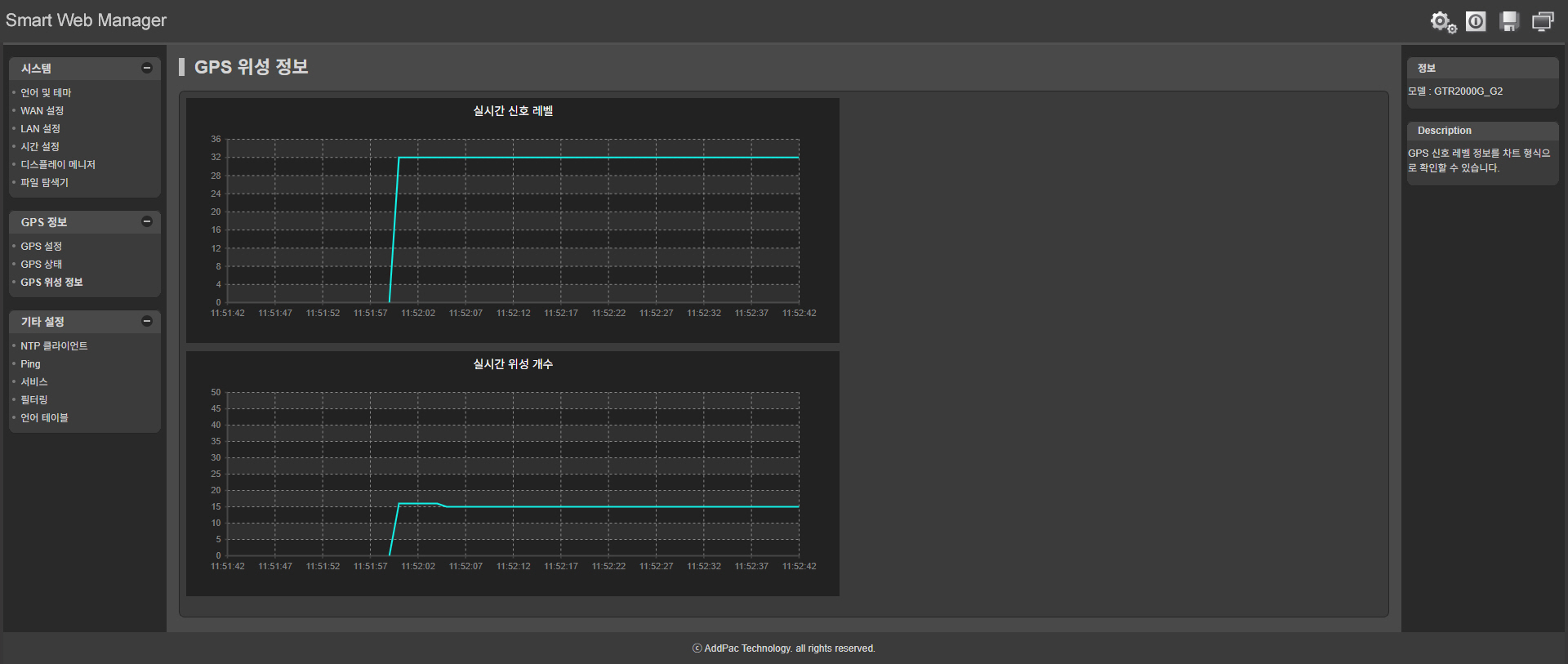Open GPS 설정 page

(41, 247)
